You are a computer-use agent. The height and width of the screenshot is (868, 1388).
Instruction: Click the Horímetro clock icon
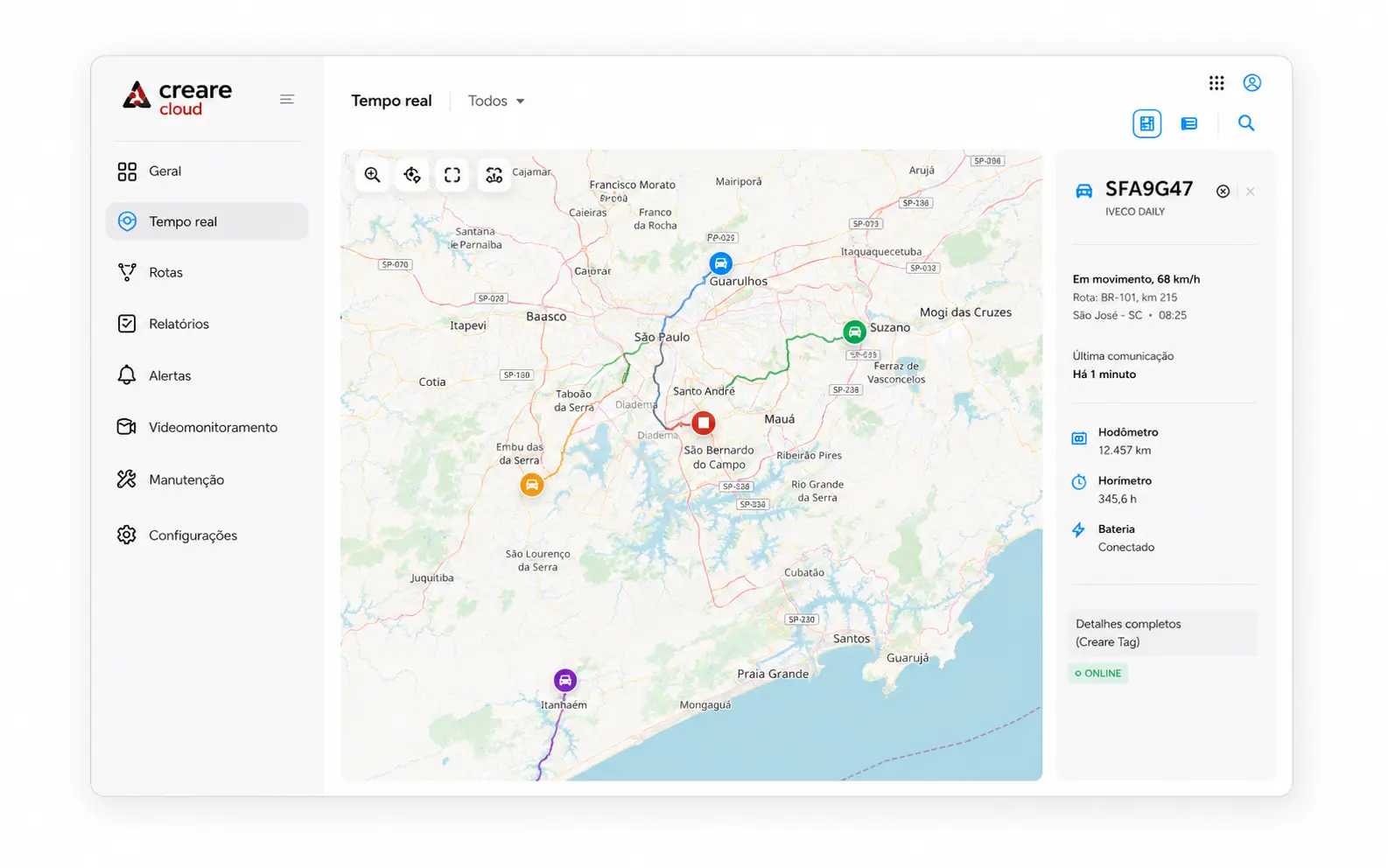(x=1079, y=482)
